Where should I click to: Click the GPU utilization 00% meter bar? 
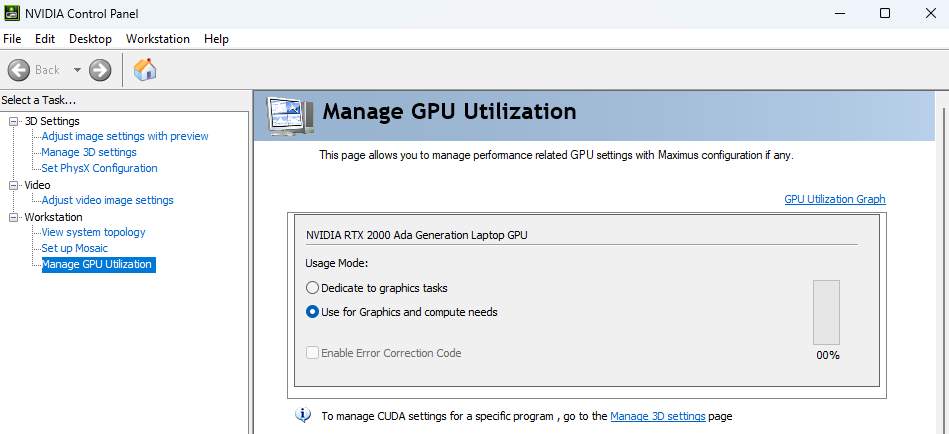(x=826, y=312)
